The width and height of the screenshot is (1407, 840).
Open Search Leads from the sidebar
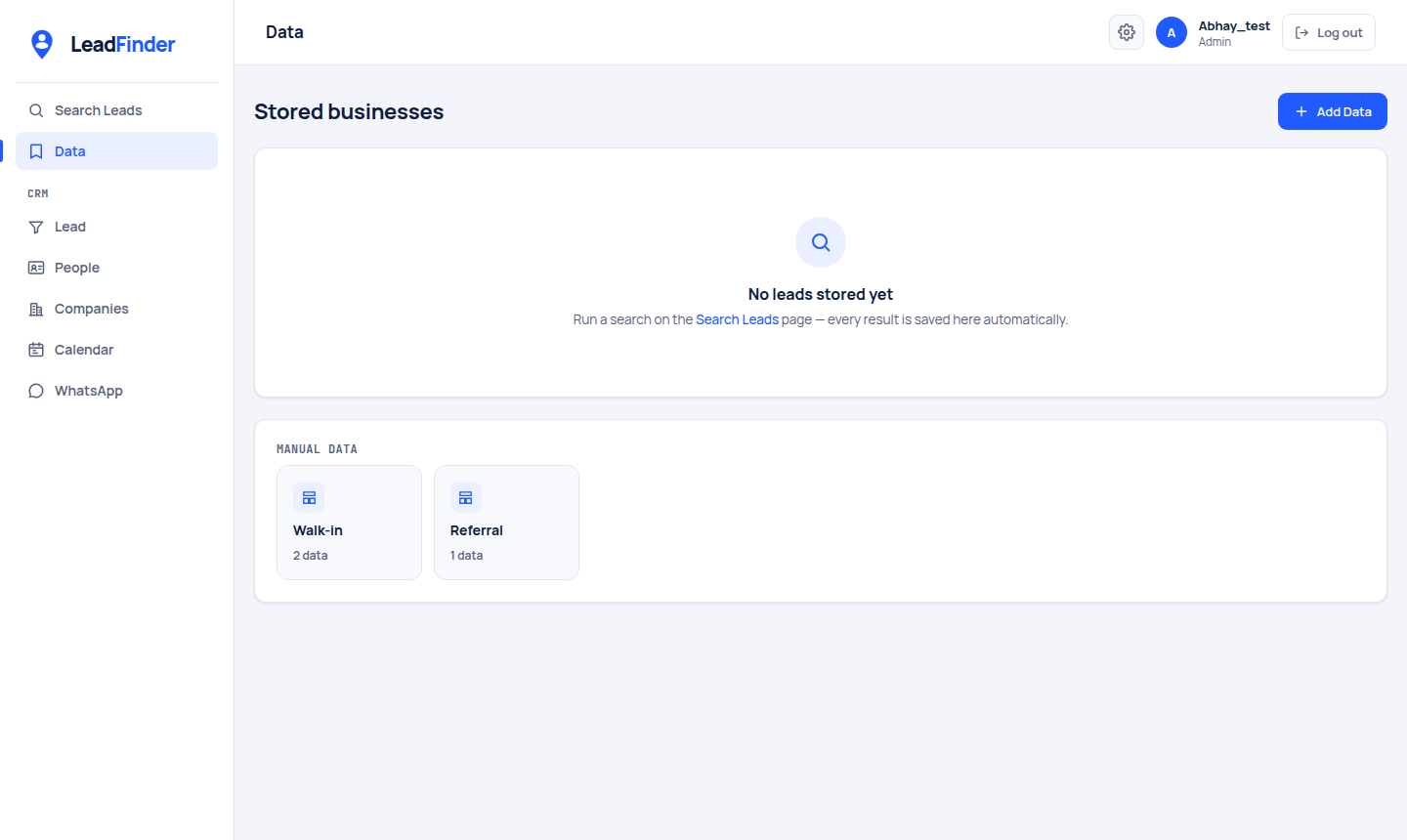[x=116, y=110]
